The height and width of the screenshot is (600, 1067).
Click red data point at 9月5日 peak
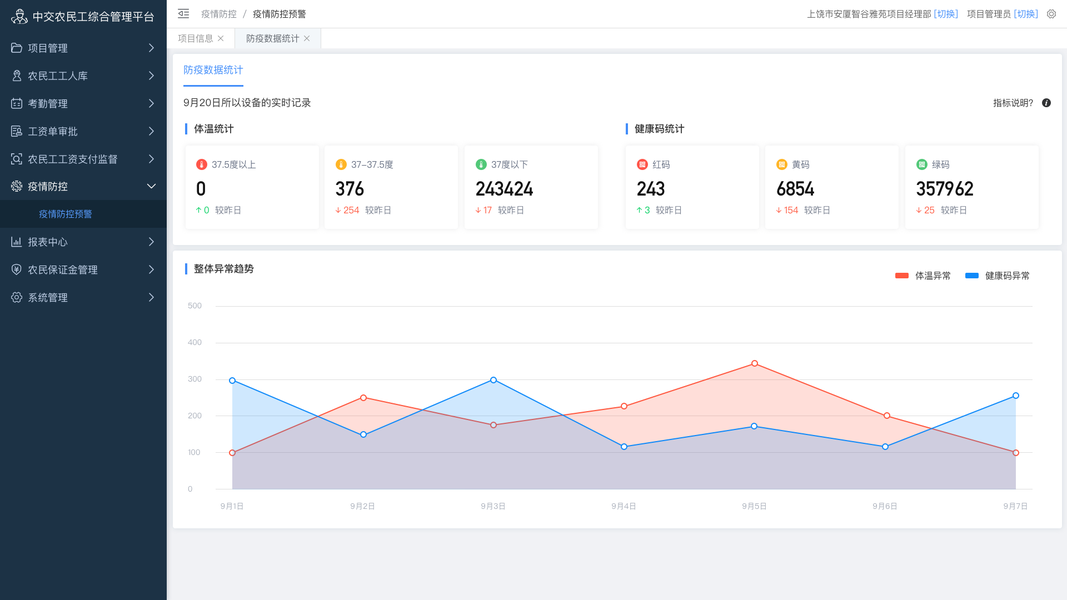click(755, 364)
